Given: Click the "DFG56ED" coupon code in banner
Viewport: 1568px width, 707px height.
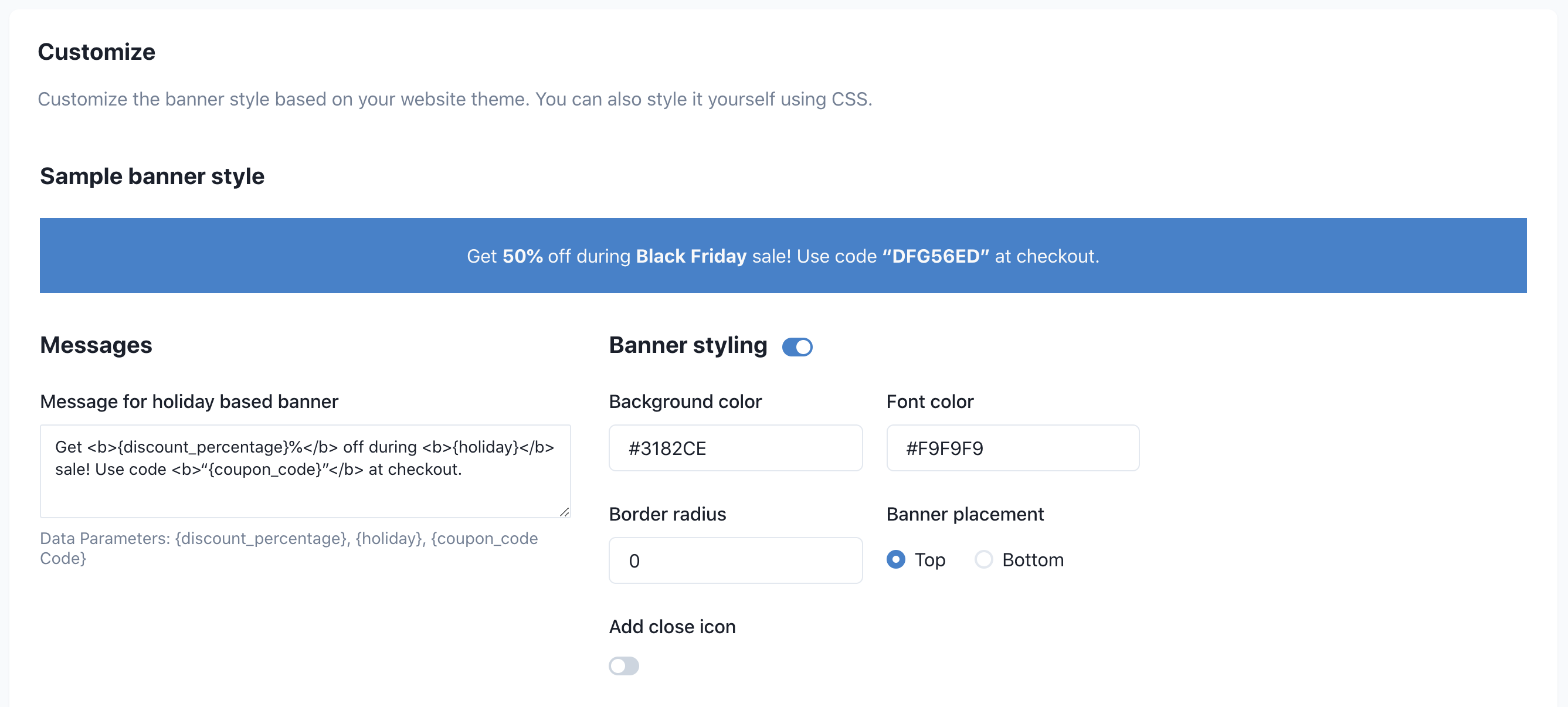Looking at the screenshot, I should (935, 256).
